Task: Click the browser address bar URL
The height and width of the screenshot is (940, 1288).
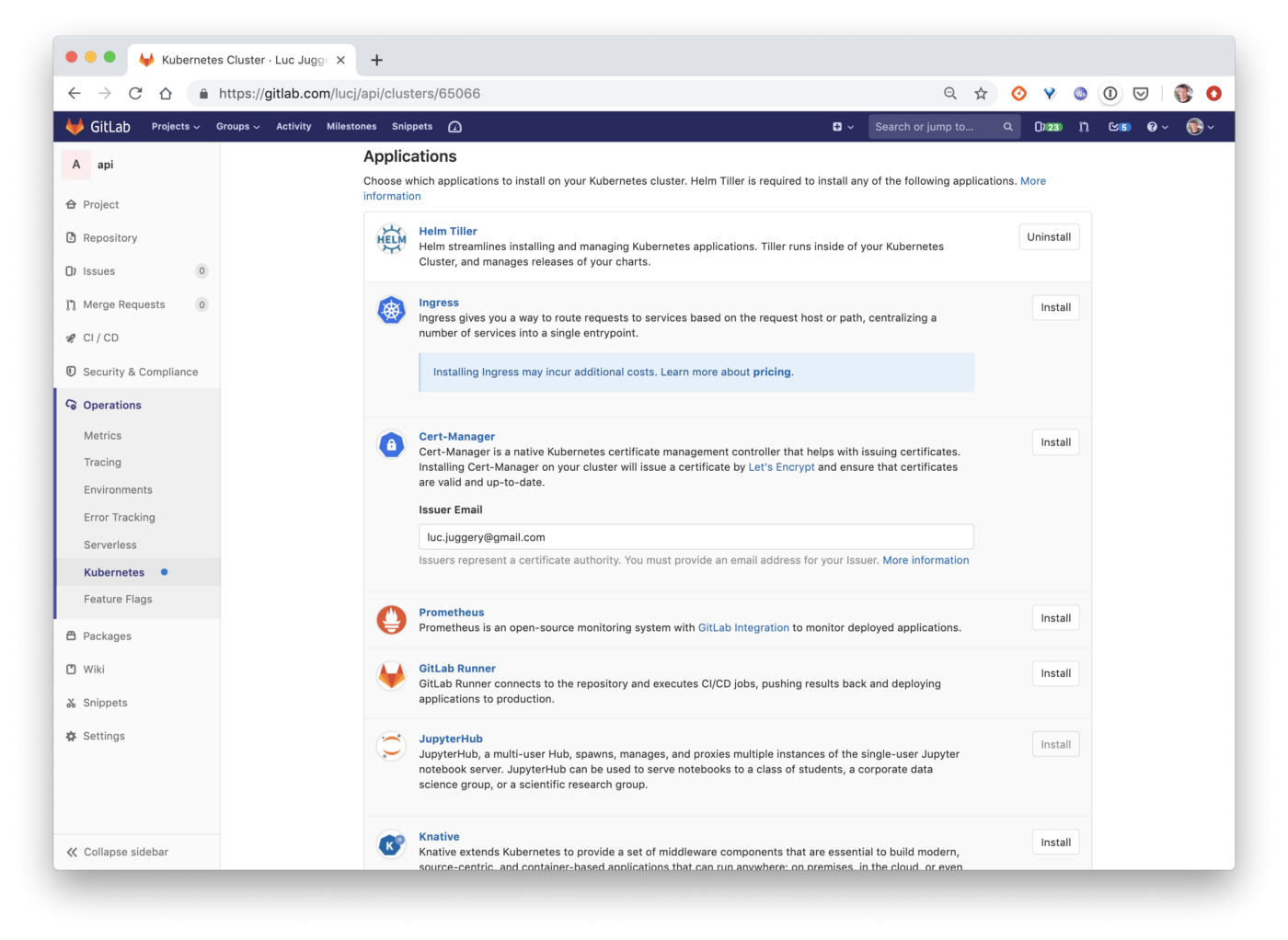Action: [x=350, y=94]
